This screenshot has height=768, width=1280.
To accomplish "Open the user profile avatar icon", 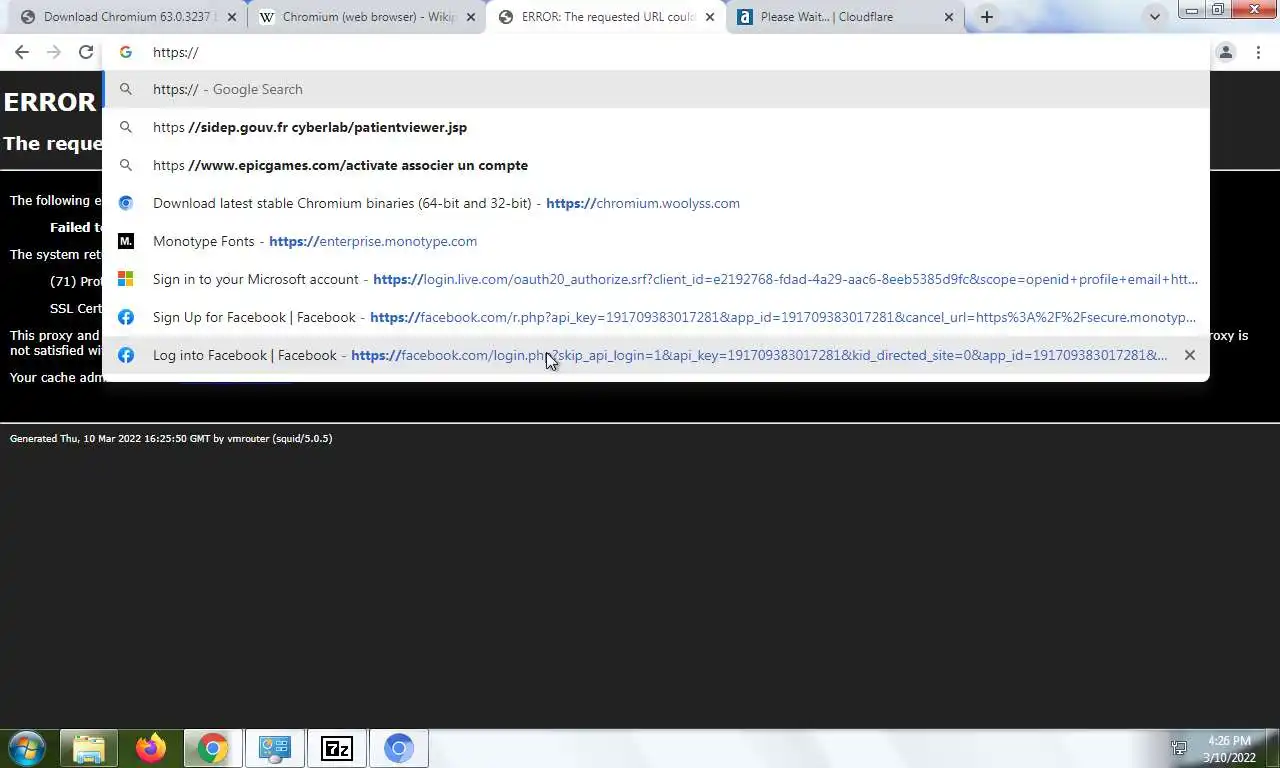I will pyautogui.click(x=1226, y=53).
